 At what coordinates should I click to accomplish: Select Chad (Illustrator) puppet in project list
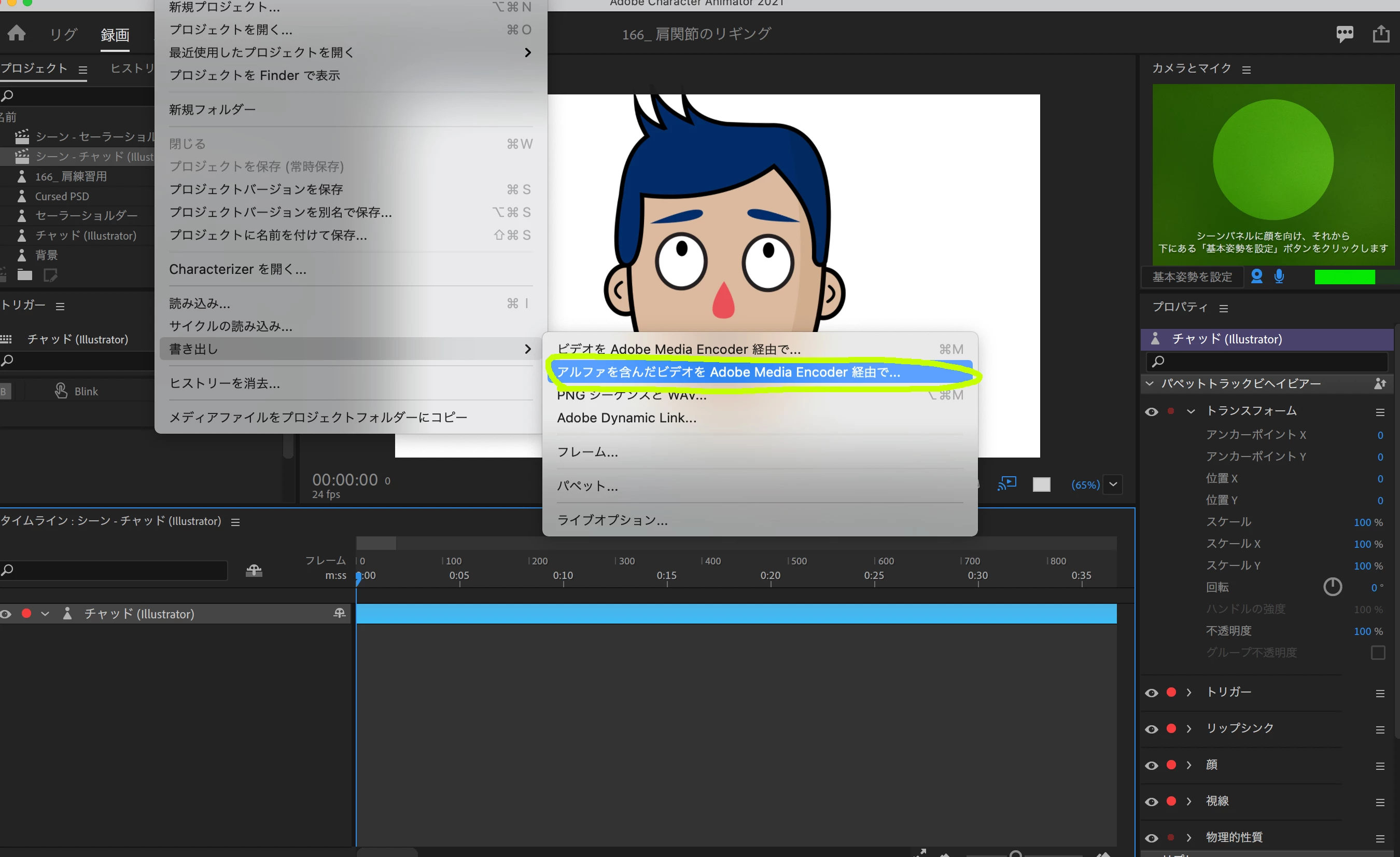click(x=85, y=236)
